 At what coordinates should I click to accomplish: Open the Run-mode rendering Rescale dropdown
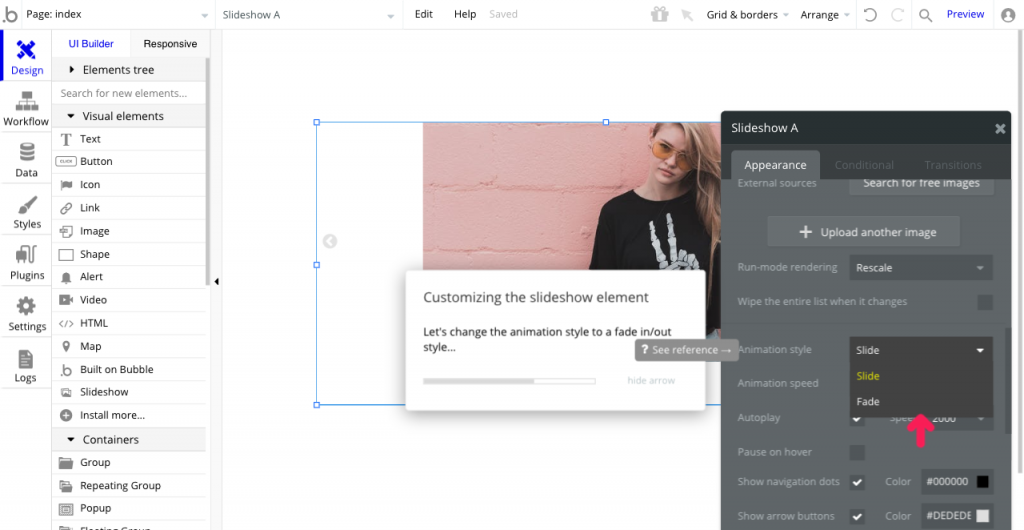(921, 268)
